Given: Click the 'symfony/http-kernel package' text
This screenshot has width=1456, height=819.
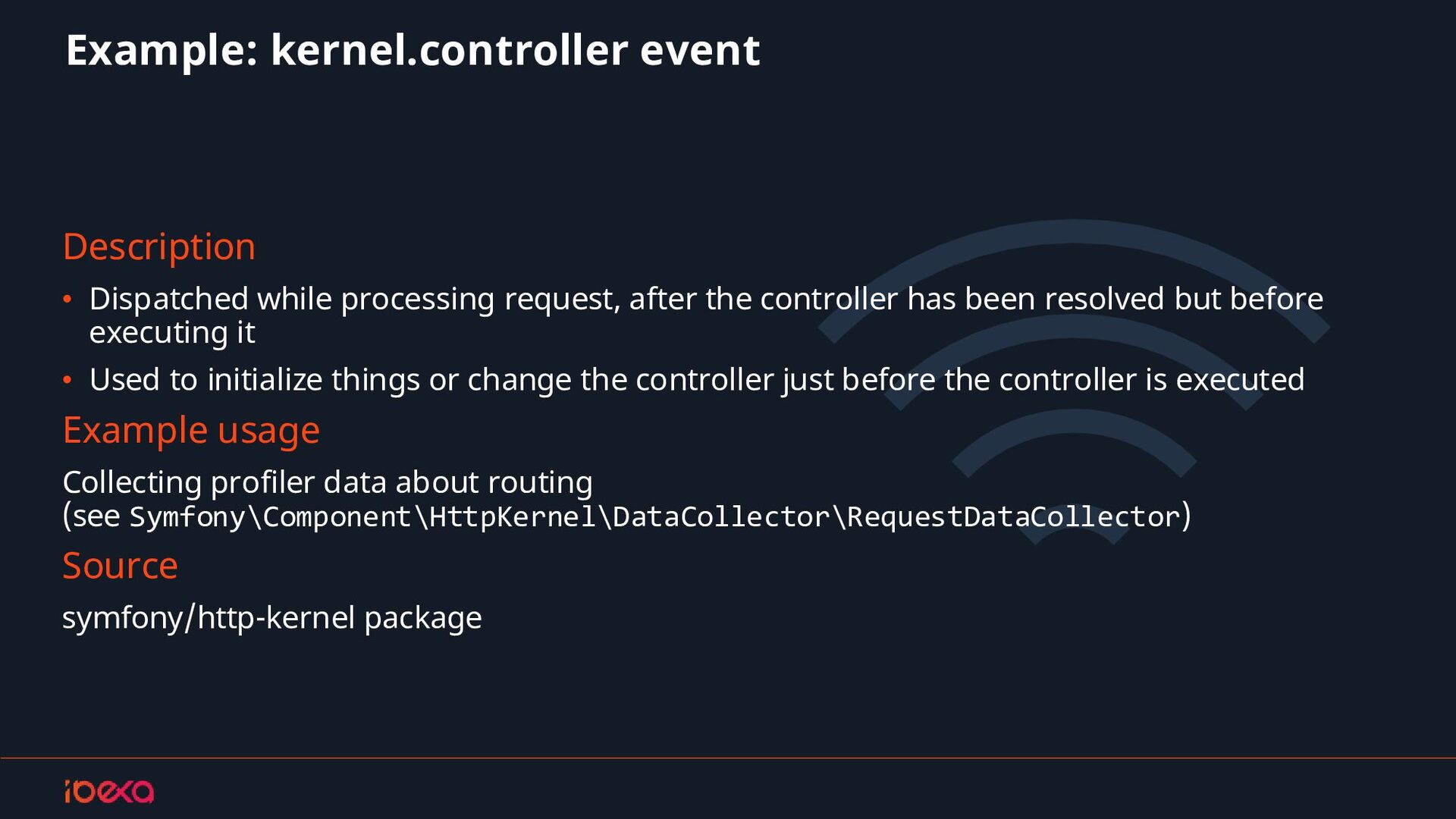Looking at the screenshot, I should tap(271, 617).
